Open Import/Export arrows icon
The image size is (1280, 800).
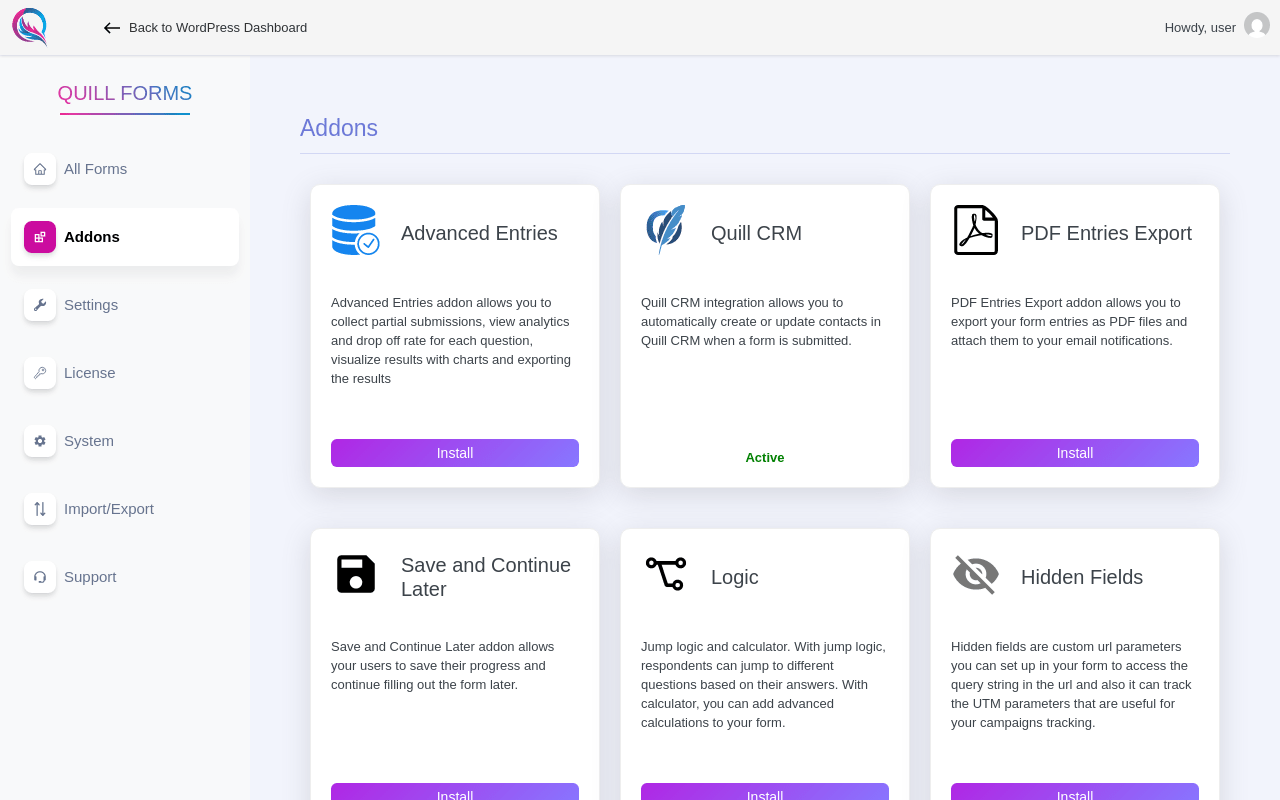tap(40, 509)
